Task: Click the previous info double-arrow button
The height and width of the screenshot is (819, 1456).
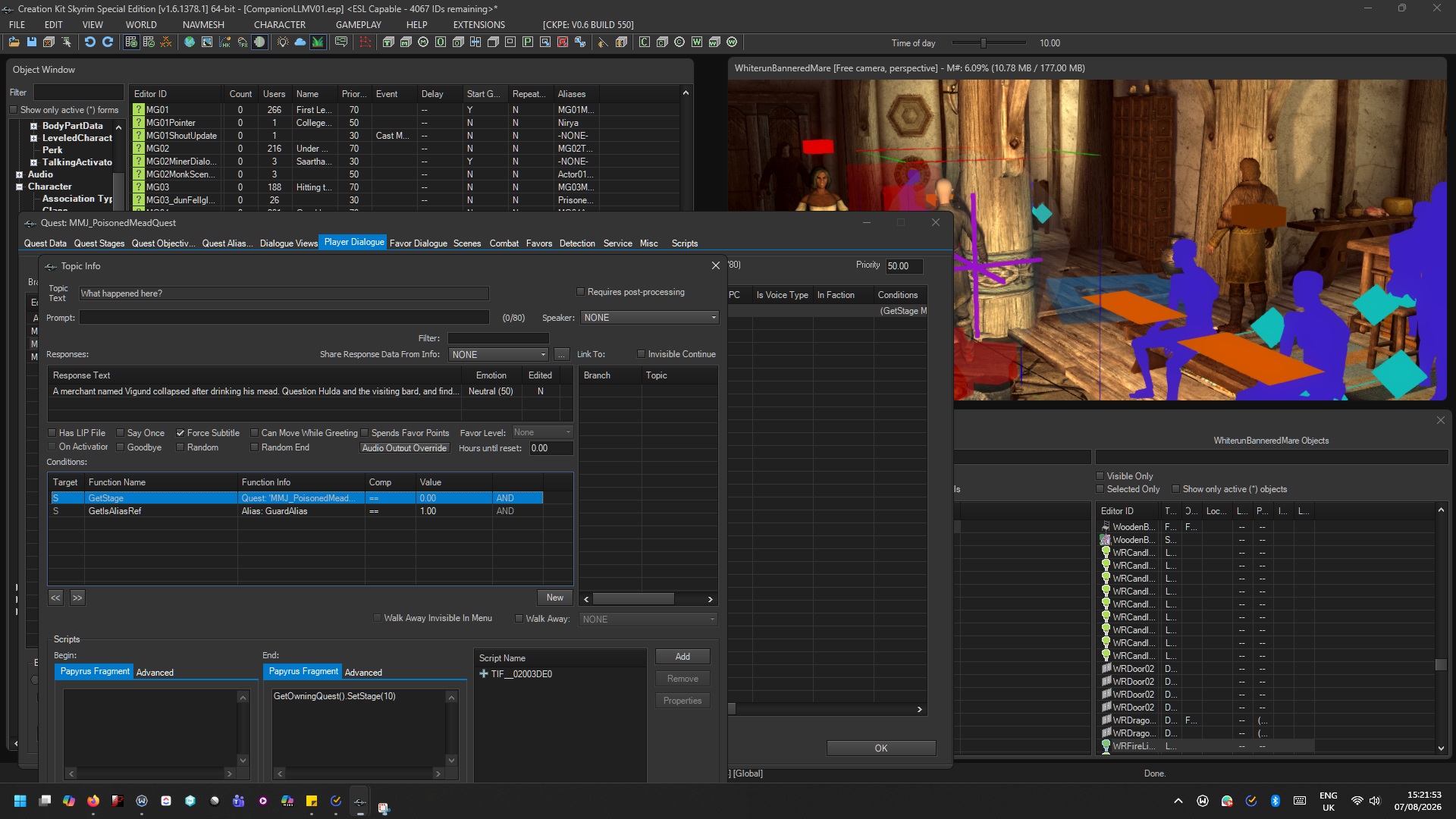Action: 55,598
